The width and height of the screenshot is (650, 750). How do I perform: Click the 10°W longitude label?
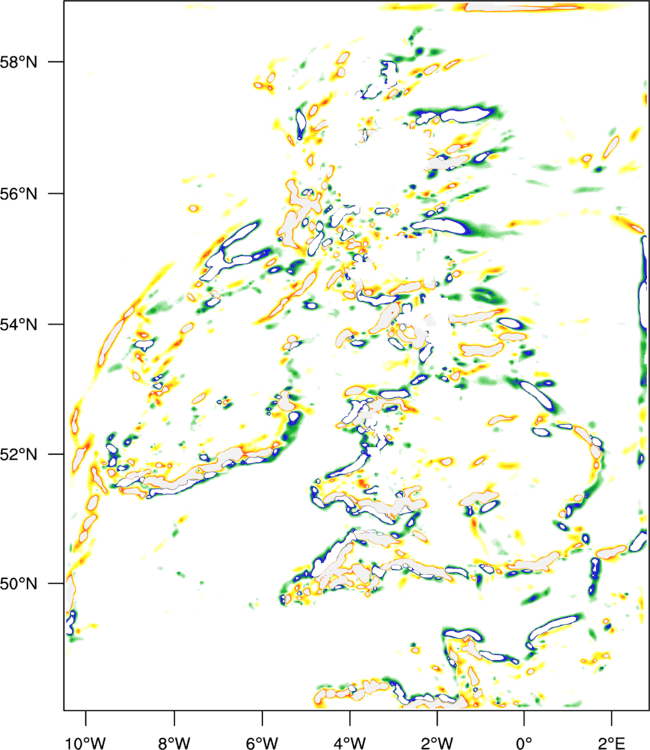coord(85,743)
